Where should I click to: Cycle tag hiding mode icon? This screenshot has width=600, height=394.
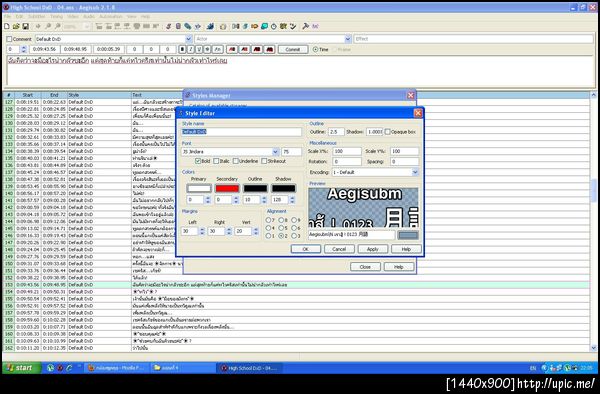pos(315,26)
